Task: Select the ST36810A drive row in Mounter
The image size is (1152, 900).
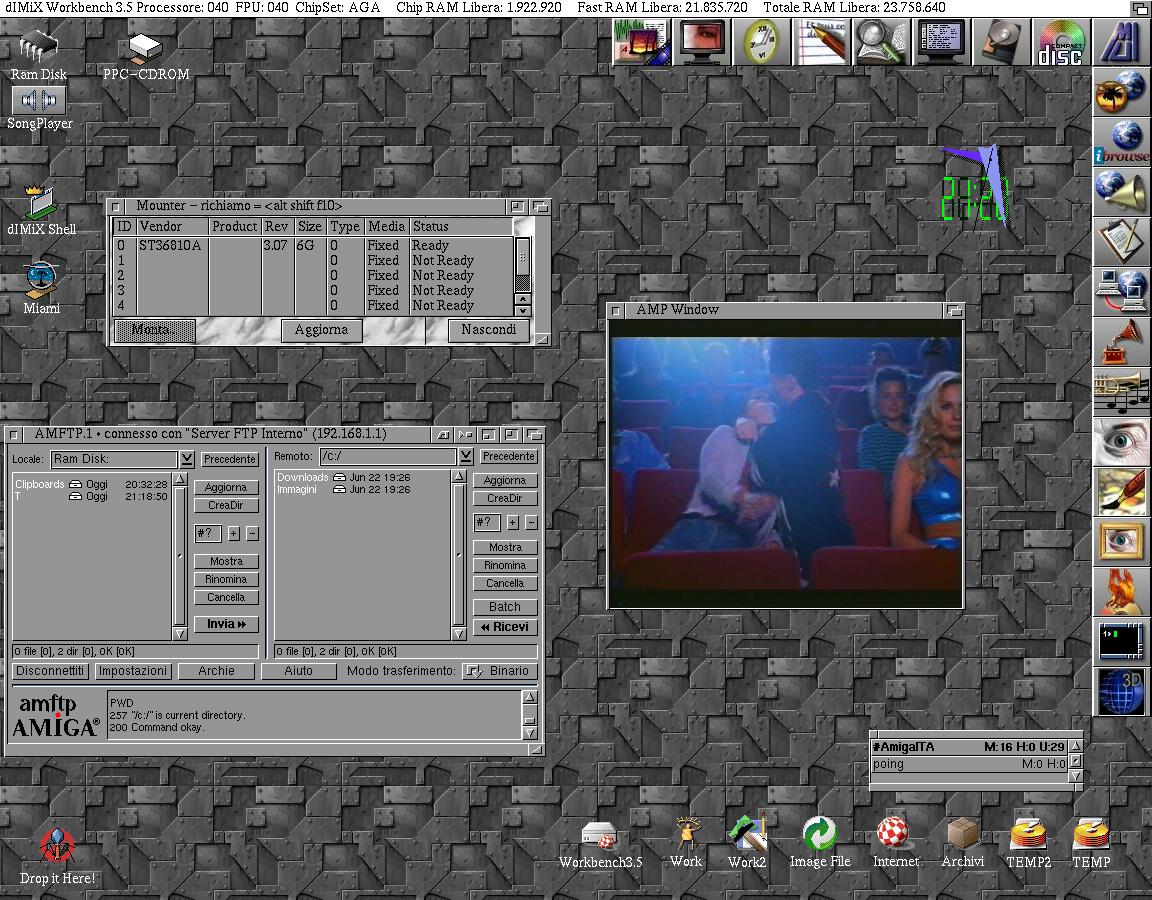Action: (314, 245)
